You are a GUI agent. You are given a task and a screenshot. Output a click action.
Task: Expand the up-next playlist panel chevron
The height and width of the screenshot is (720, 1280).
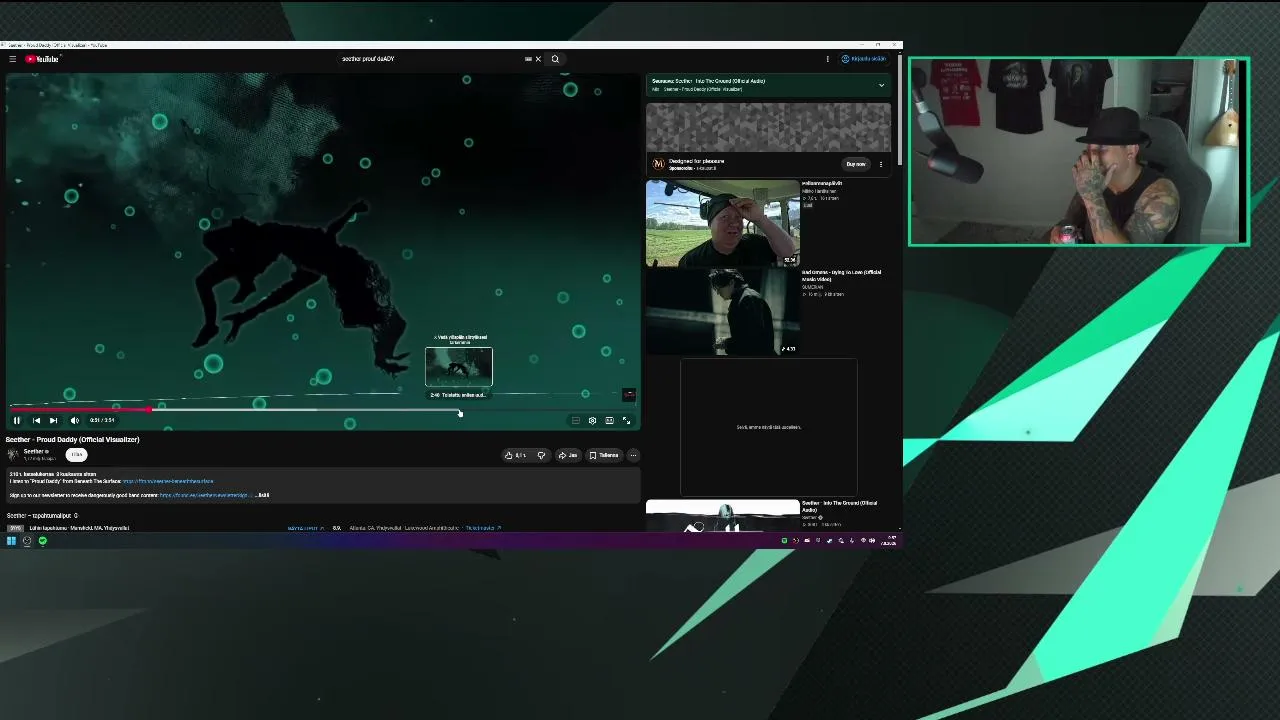tap(881, 85)
